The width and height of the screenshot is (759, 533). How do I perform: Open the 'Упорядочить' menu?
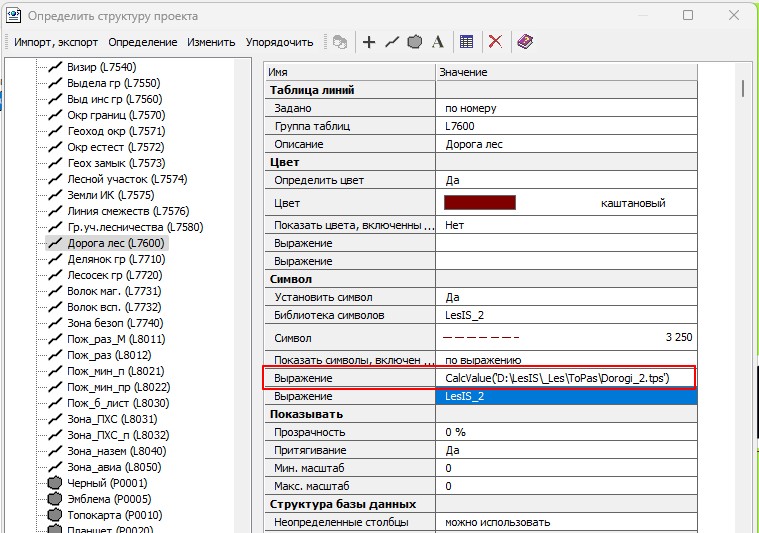tap(280, 42)
